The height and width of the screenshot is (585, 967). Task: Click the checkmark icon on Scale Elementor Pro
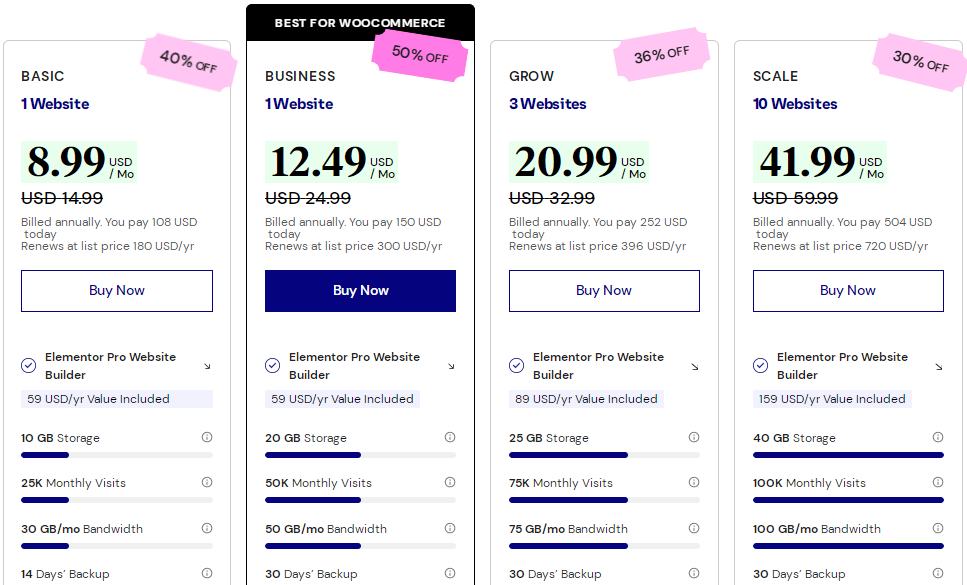[760, 365]
